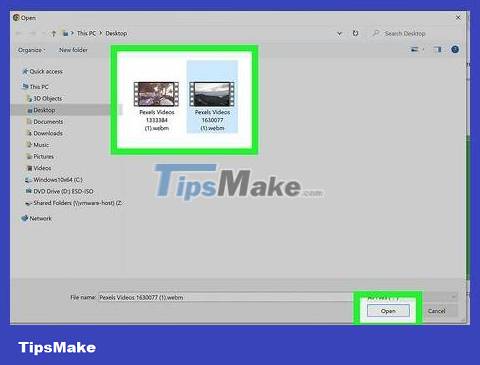Image resolution: width=480 pixels, height=365 pixels.
Task: Click the DVD Drive disc icon
Action: (29, 191)
